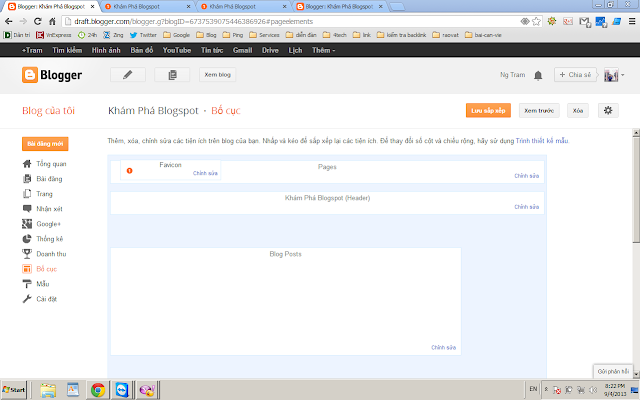640x400 pixels.
Task: Click the Doanh thu trophy icon
Action: 27,254
